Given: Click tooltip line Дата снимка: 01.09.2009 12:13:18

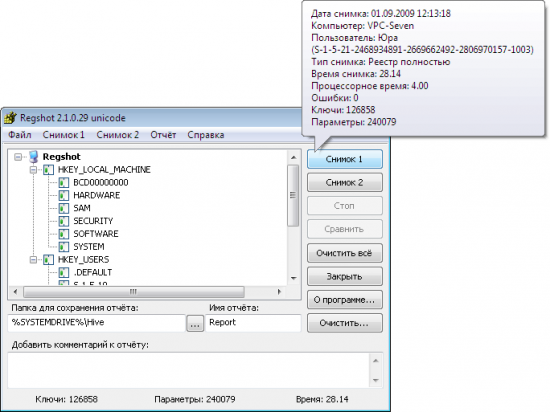Looking at the screenshot, I should point(381,14).
